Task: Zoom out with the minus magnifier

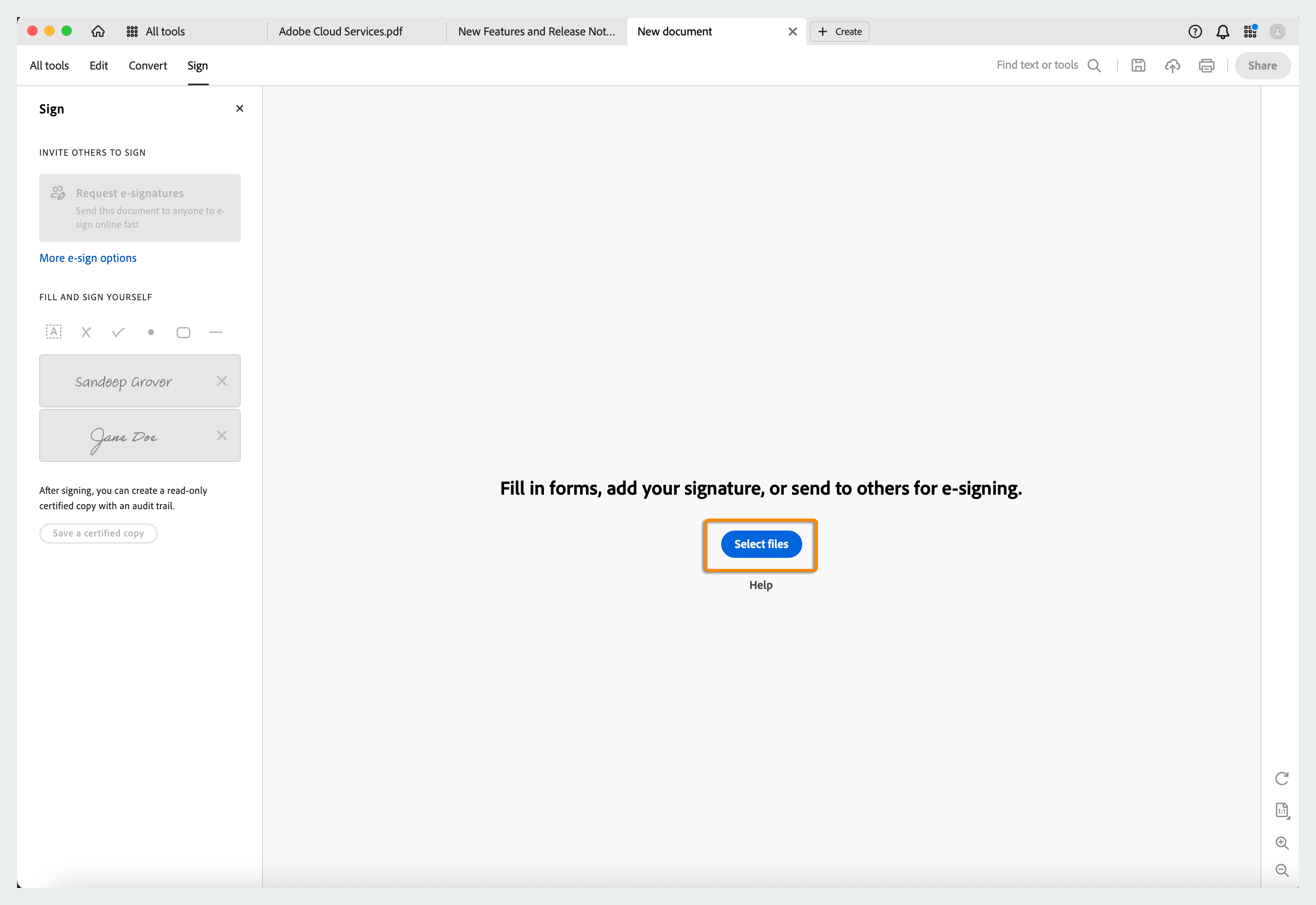Action: click(x=1282, y=870)
